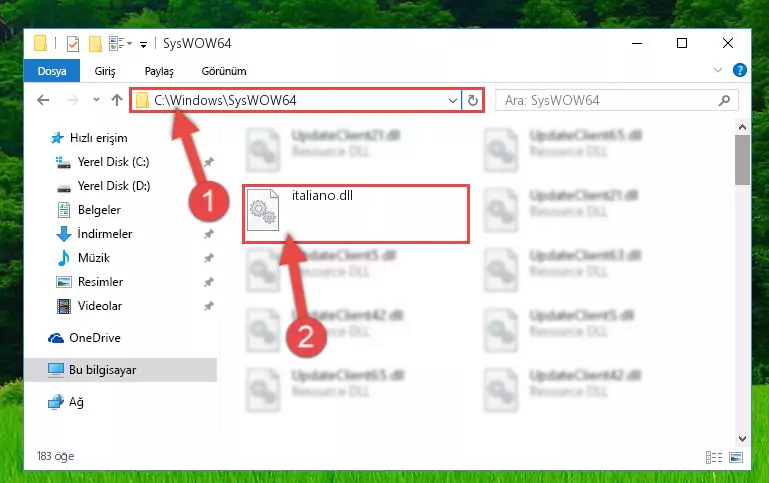769x483 pixels.
Task: Open Belgeler folder in sidebar
Action: tap(99, 210)
